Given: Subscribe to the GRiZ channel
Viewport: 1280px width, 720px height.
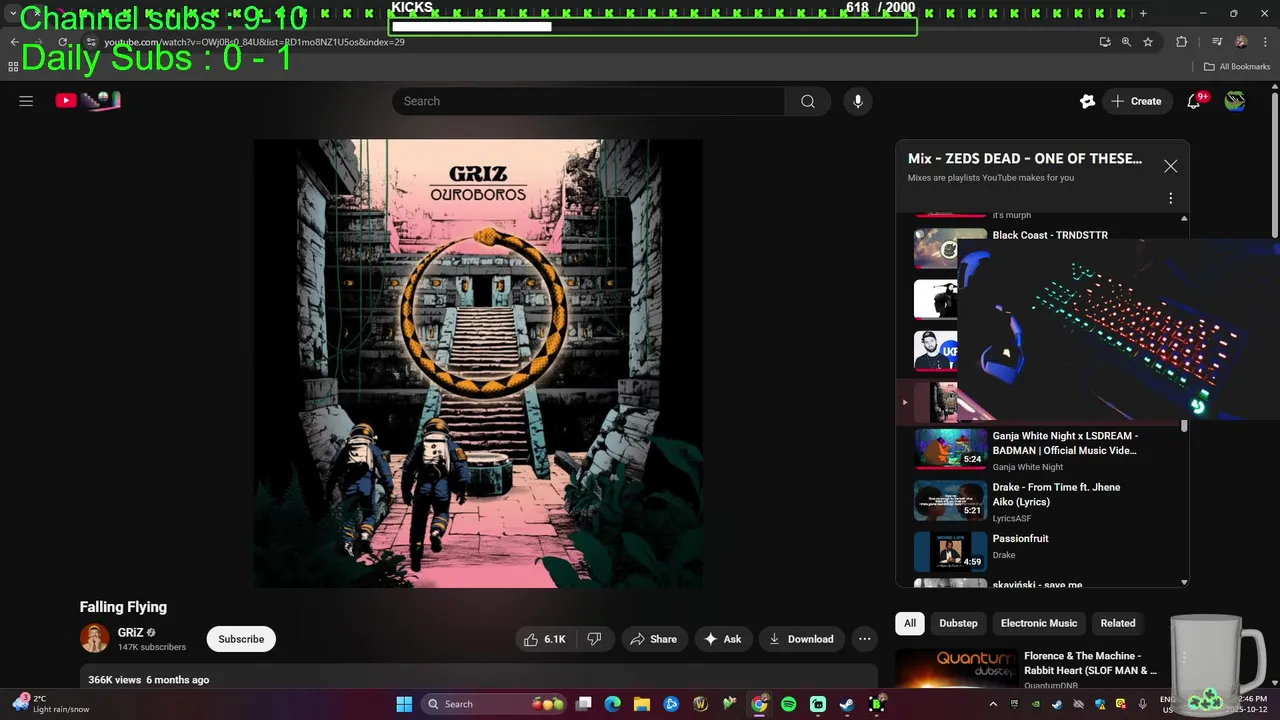Looking at the screenshot, I should (241, 639).
